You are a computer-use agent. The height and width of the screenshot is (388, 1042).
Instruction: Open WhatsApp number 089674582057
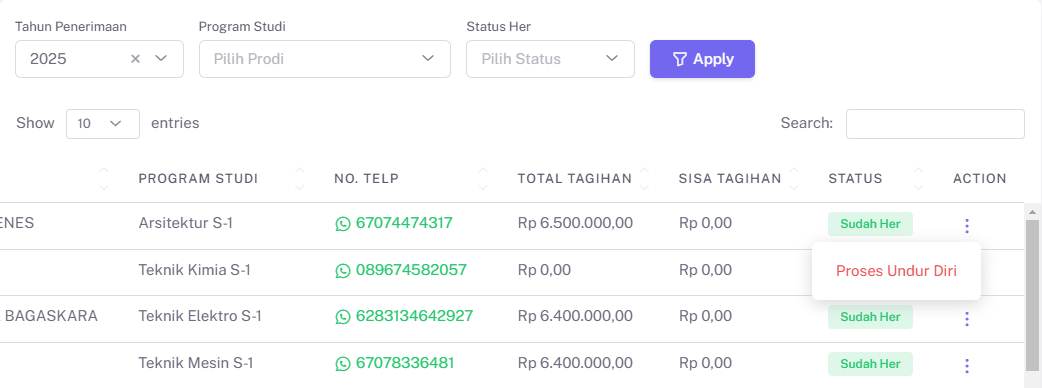coord(411,270)
